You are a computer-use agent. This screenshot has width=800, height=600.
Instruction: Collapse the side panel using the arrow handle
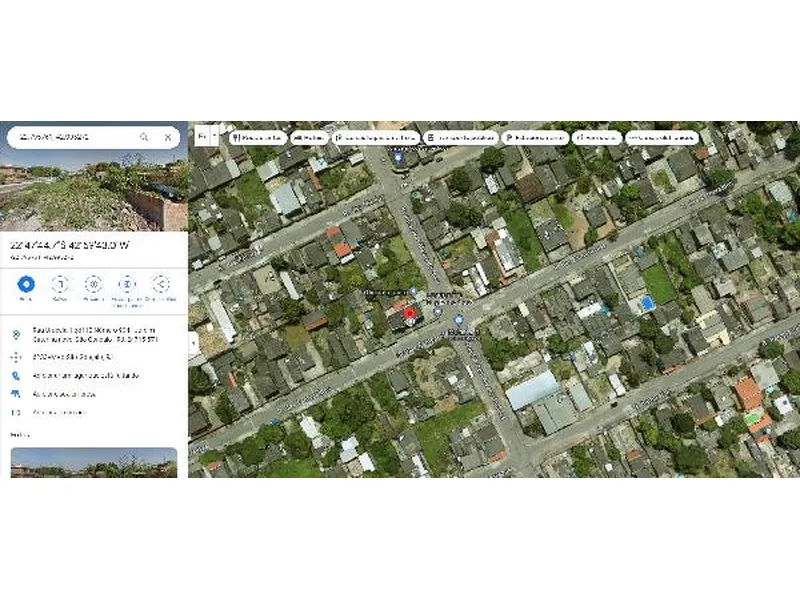point(193,343)
